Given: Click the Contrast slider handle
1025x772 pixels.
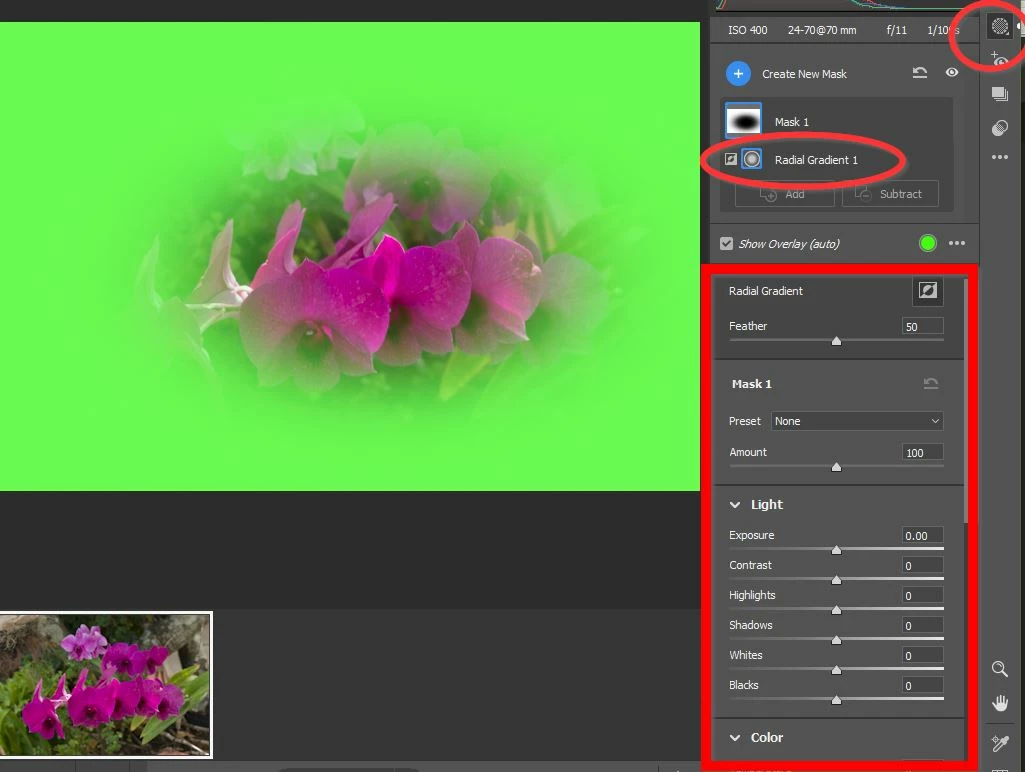Looking at the screenshot, I should point(836,580).
